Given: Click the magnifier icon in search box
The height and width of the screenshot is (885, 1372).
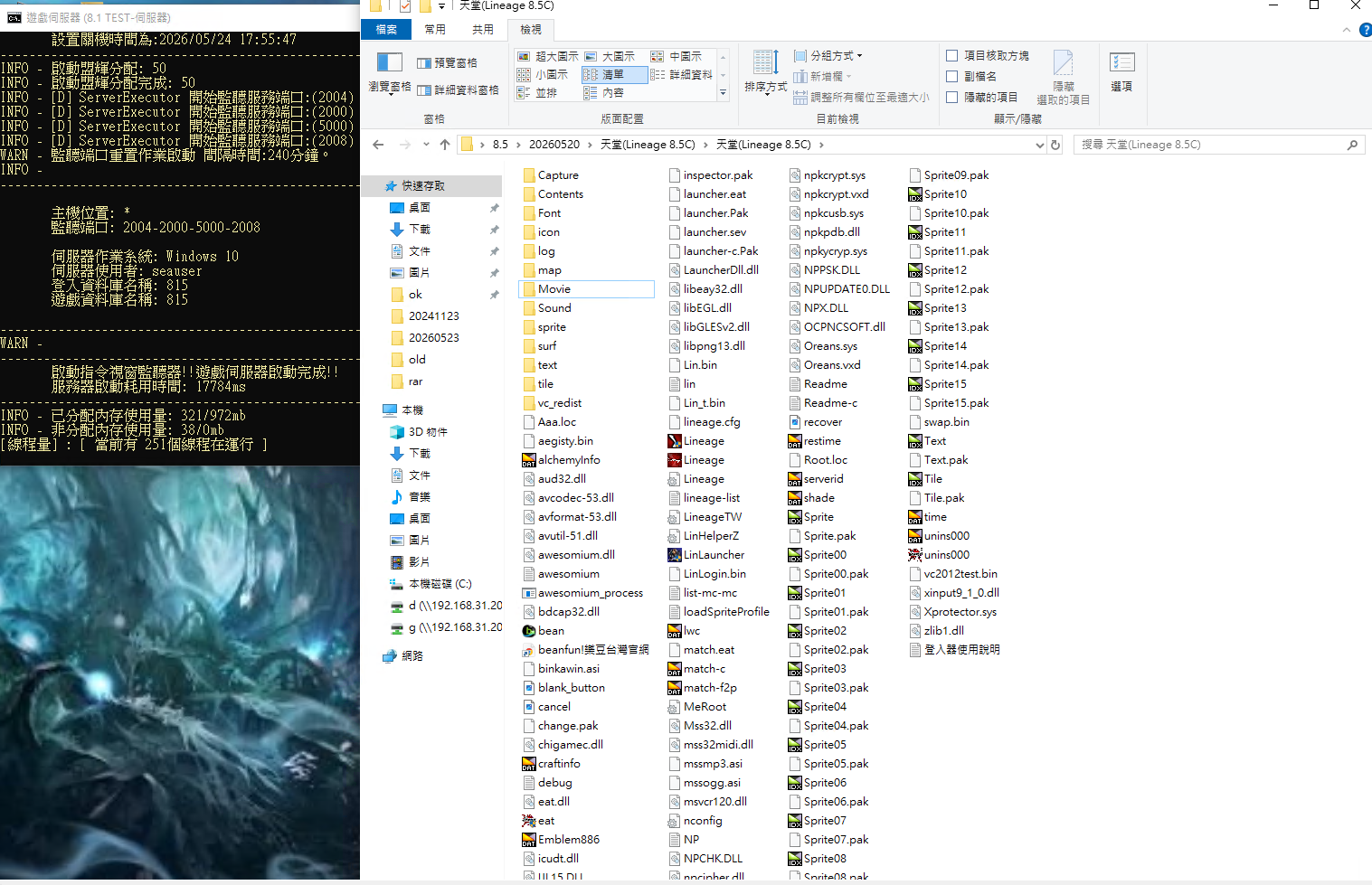Looking at the screenshot, I should (x=1352, y=145).
